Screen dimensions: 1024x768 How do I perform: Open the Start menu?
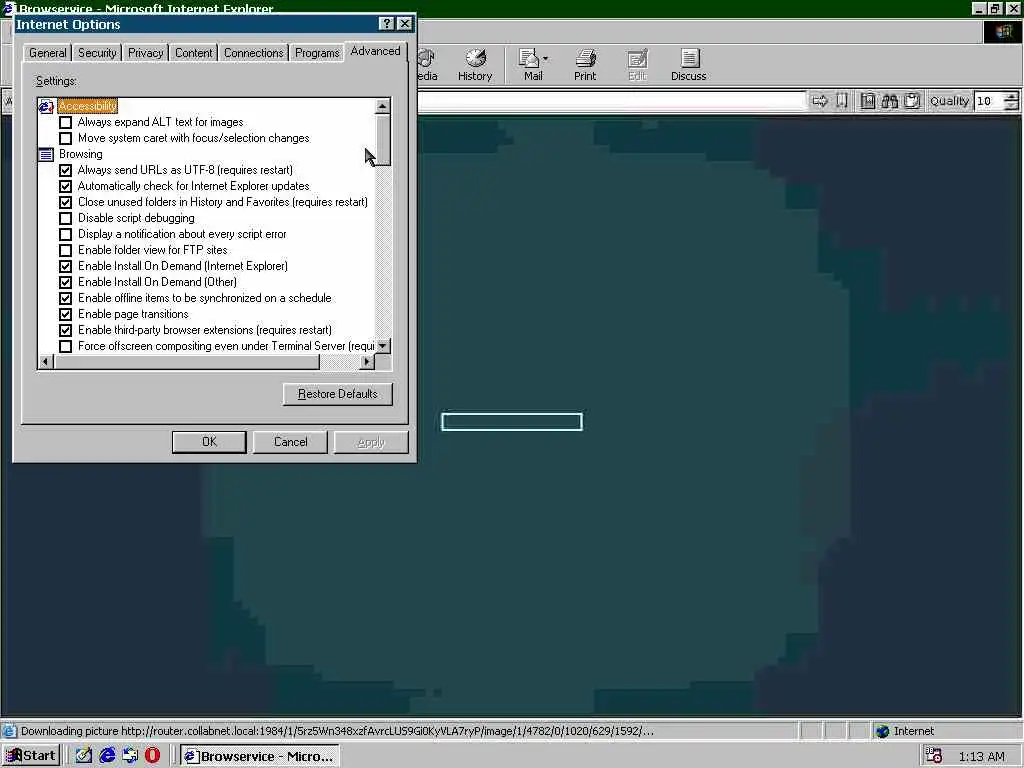pyautogui.click(x=31, y=756)
